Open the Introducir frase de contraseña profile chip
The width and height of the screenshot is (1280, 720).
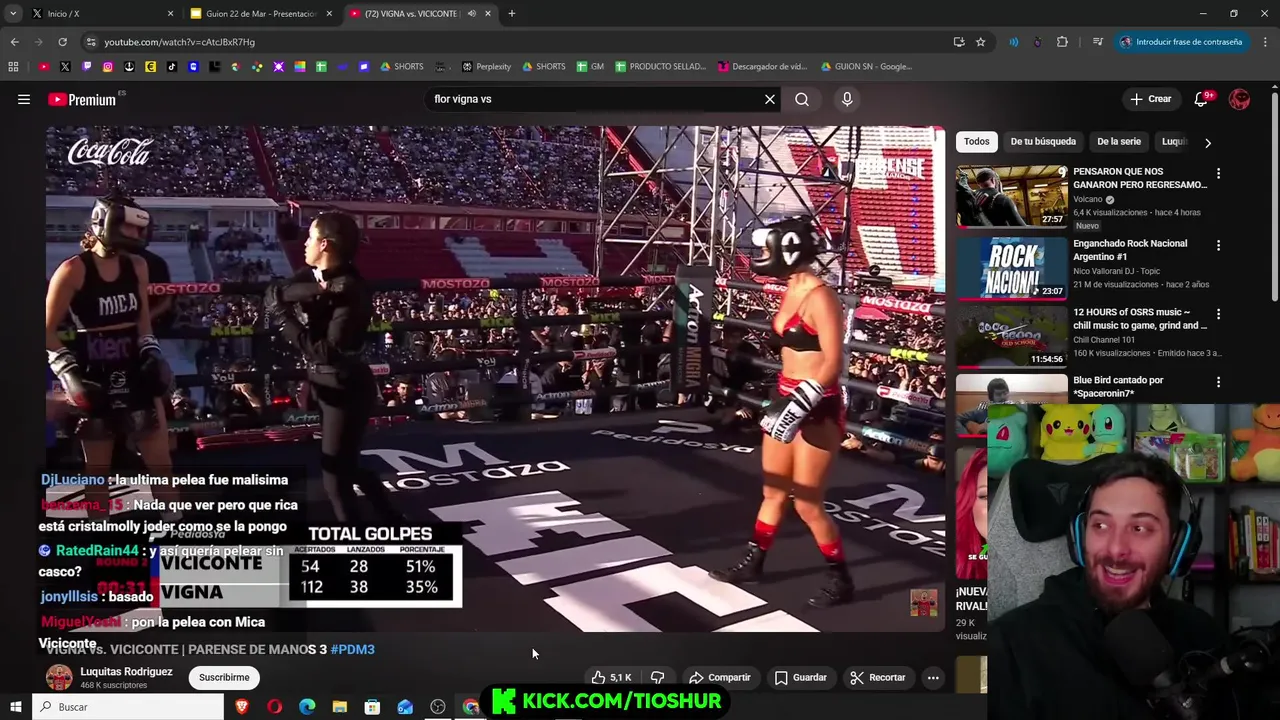[1180, 42]
